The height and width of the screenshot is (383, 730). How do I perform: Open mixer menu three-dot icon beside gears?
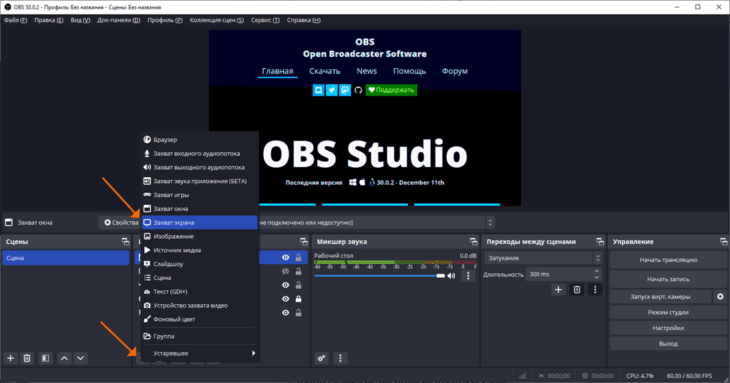click(340, 358)
